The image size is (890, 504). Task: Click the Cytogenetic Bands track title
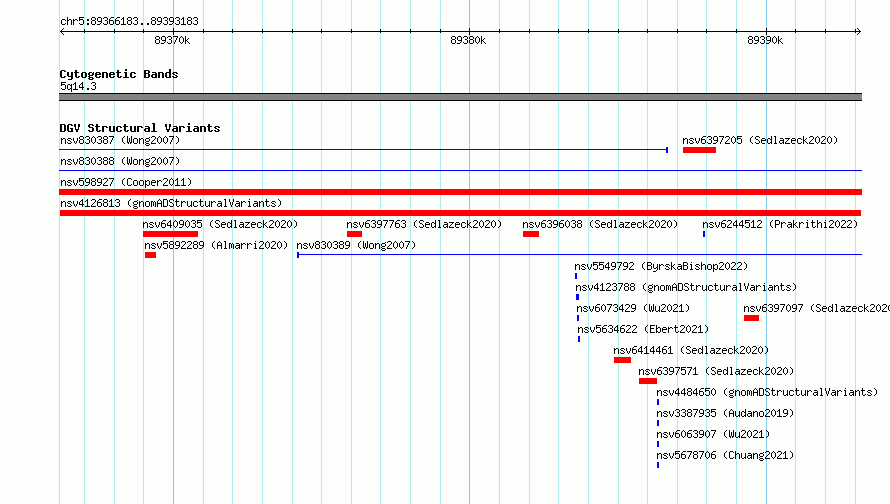tap(119, 74)
